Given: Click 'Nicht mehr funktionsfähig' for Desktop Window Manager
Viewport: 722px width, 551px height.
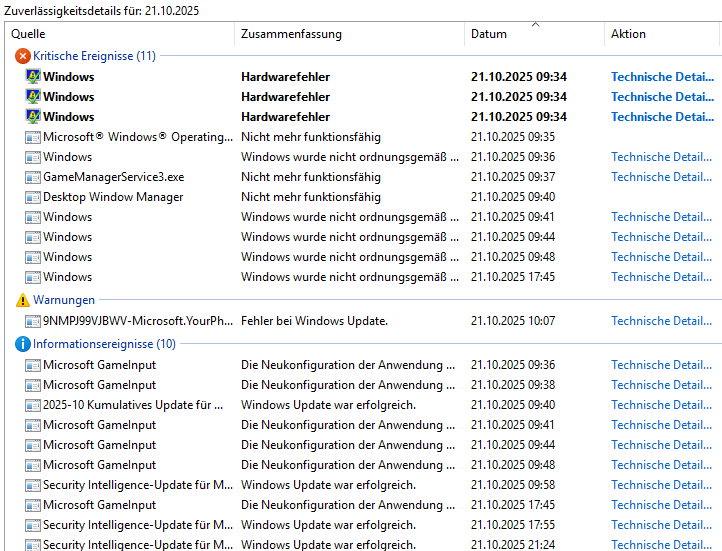Looking at the screenshot, I should pyautogui.click(x=311, y=197).
